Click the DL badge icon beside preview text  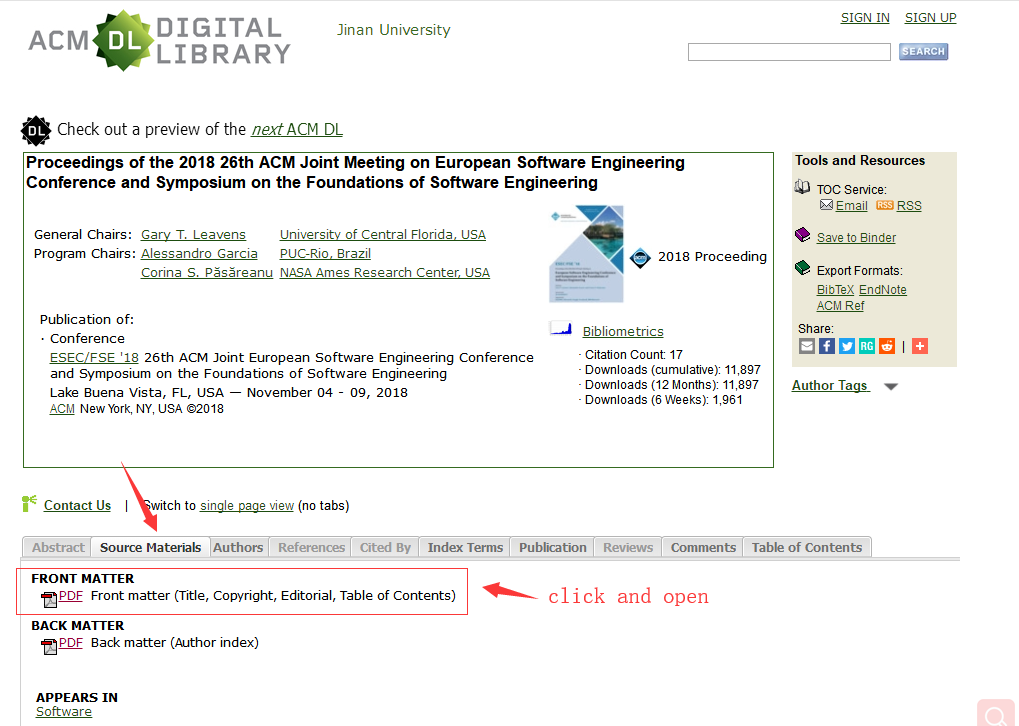36,131
